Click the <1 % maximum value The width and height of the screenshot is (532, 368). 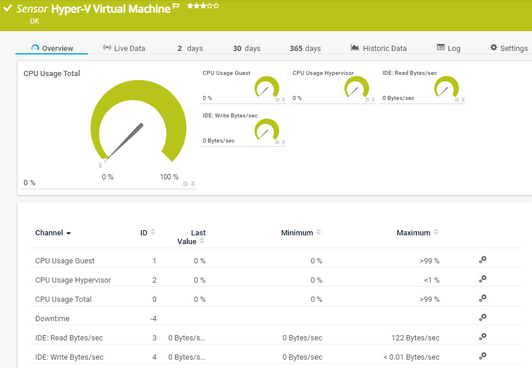click(431, 280)
